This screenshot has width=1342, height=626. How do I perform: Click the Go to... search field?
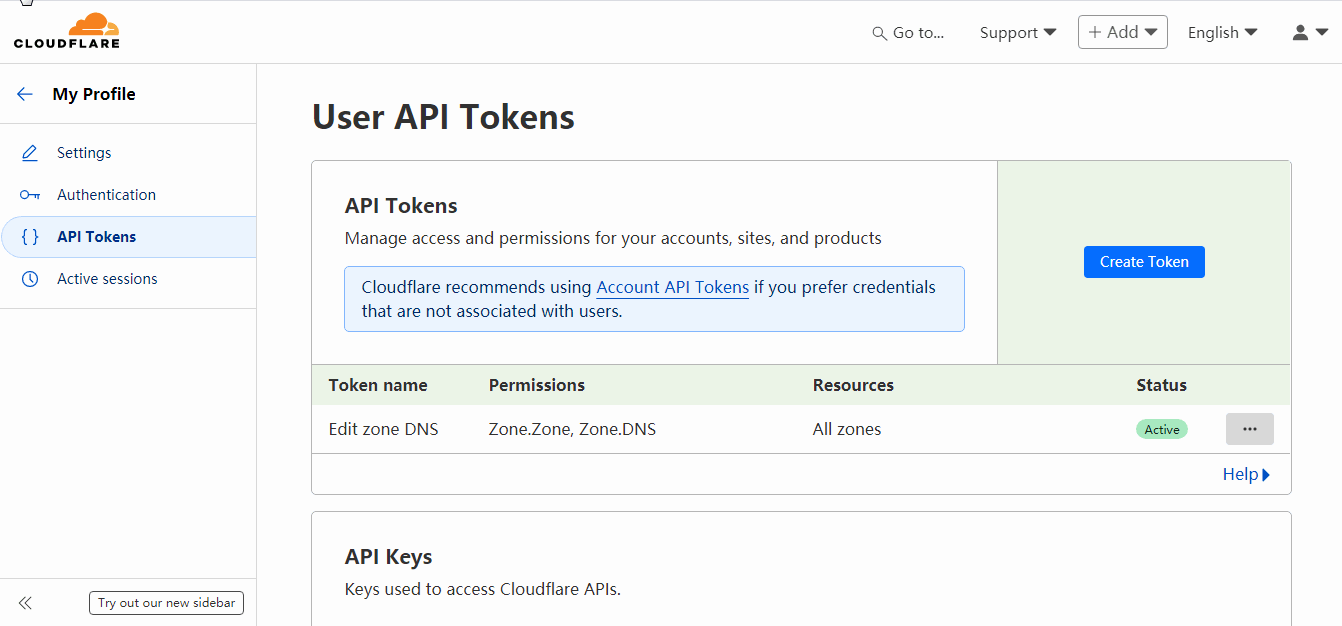point(908,32)
